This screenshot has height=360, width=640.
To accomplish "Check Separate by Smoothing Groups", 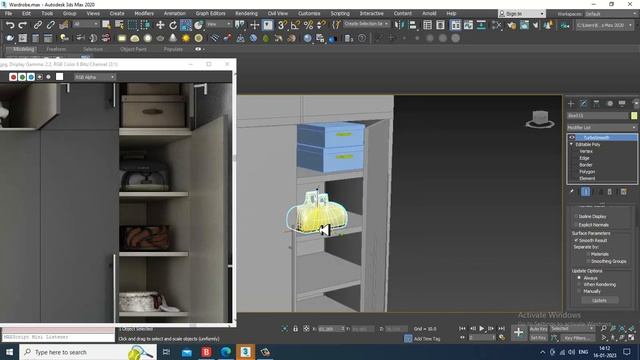I will tap(588, 261).
